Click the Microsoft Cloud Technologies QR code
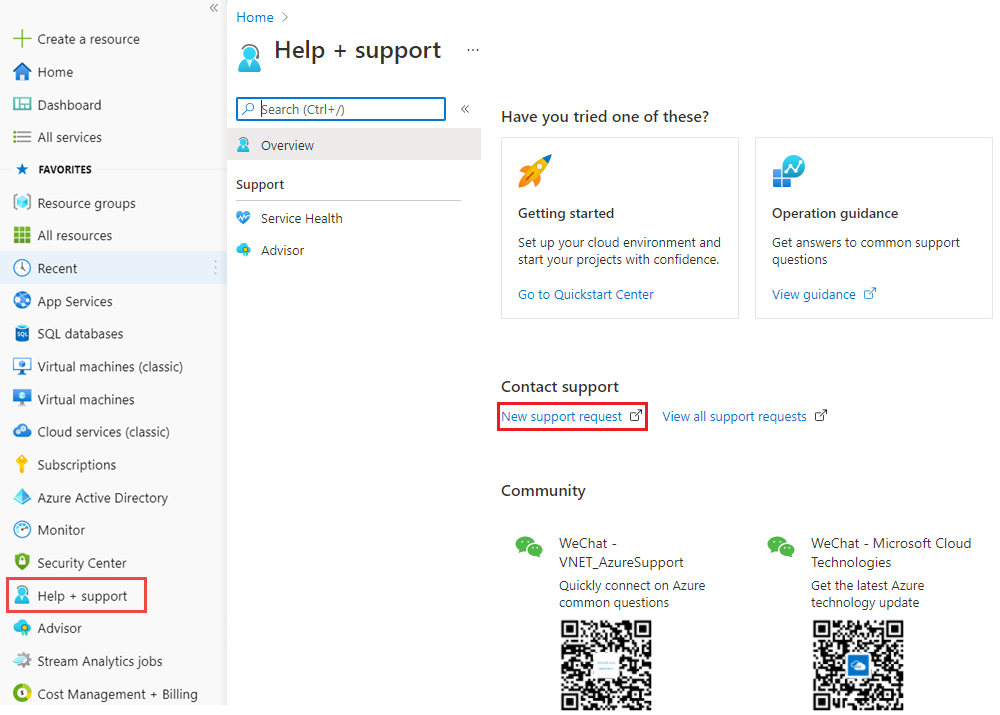 tap(858, 665)
